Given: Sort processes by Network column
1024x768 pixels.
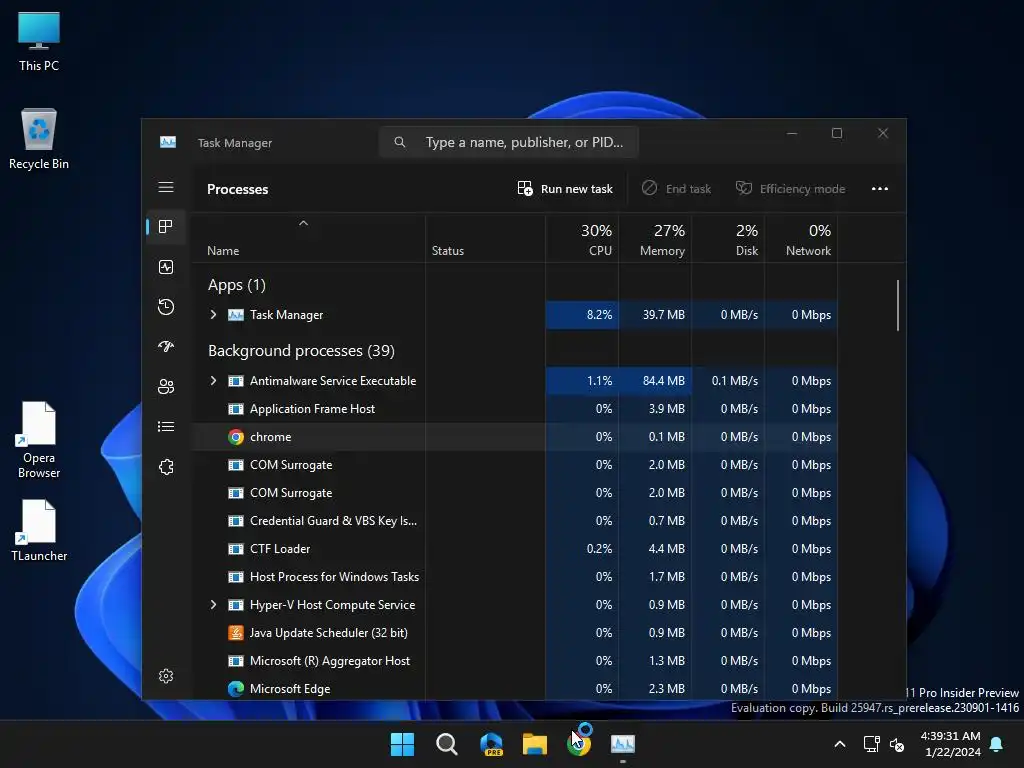Looking at the screenshot, I should point(801,240).
